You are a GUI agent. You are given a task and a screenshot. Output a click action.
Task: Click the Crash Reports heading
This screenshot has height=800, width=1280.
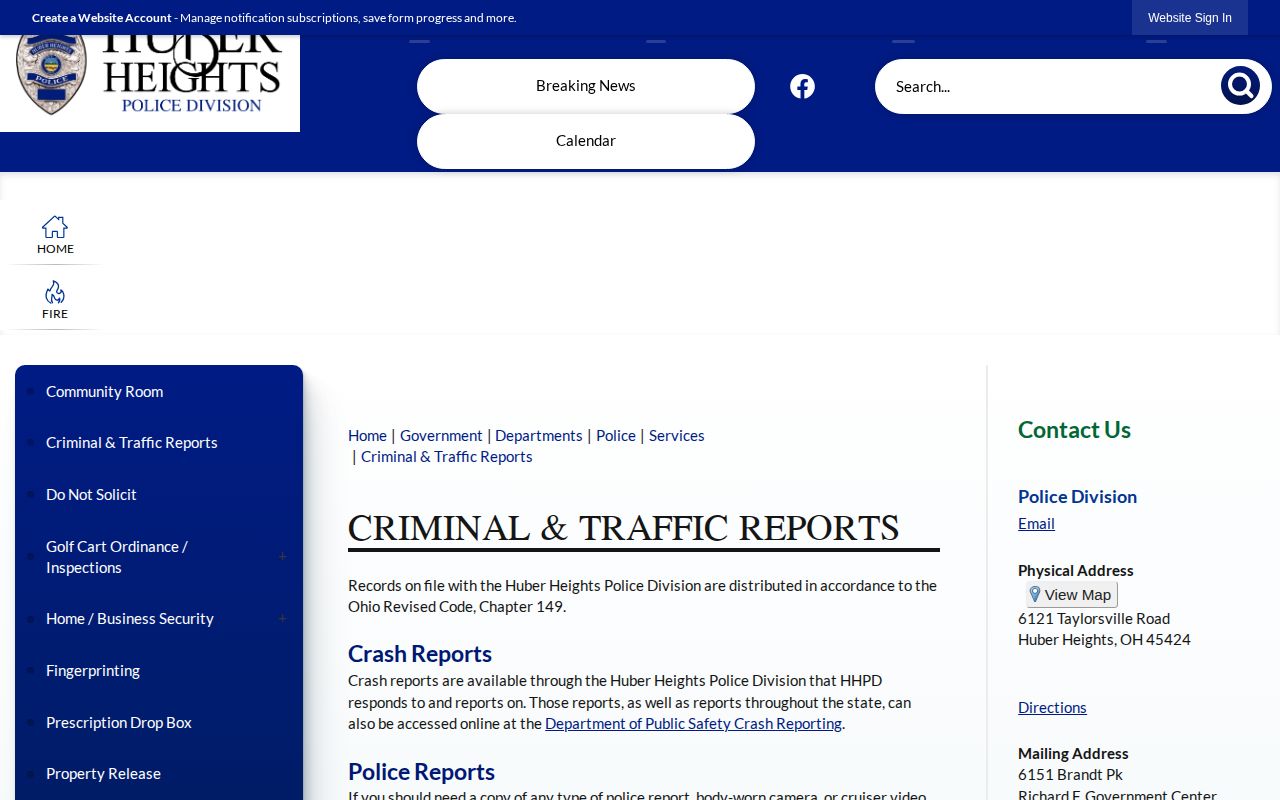tap(420, 653)
